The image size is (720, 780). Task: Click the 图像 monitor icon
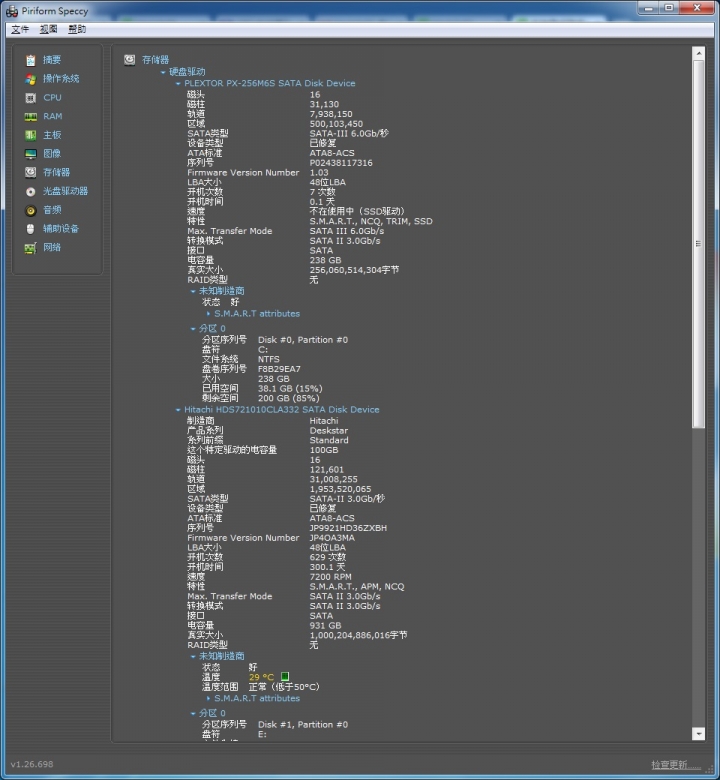pyautogui.click(x=30, y=154)
